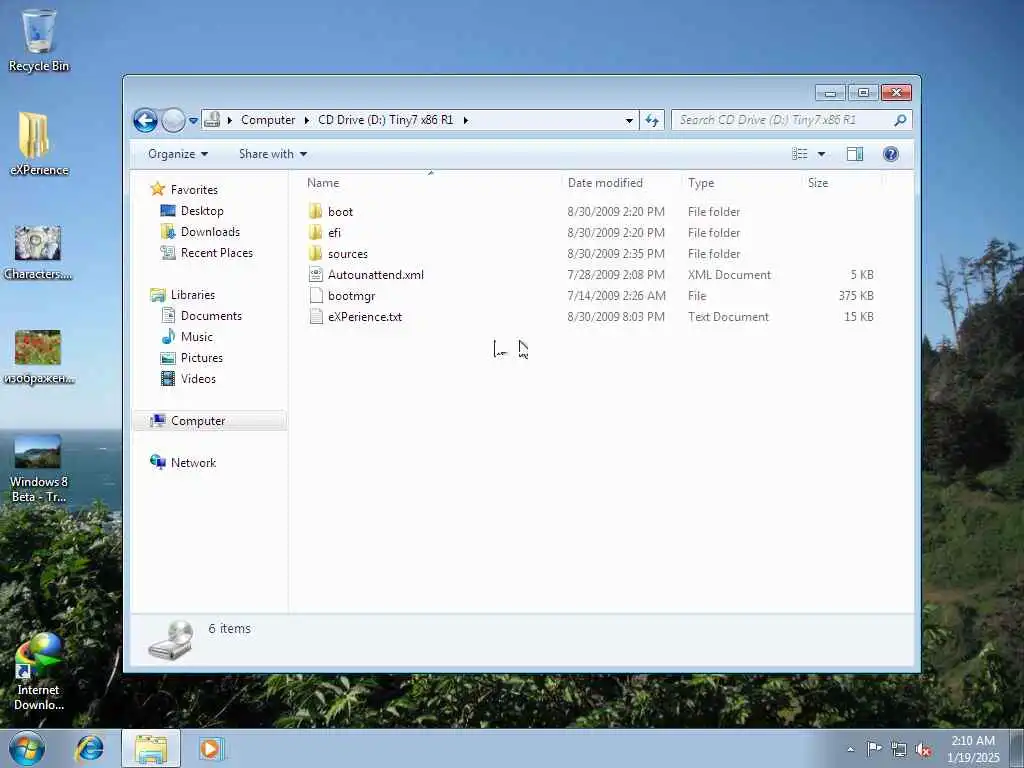Launch Windows Media Player from taskbar
Viewport: 1024px width, 768px height.
point(211,748)
